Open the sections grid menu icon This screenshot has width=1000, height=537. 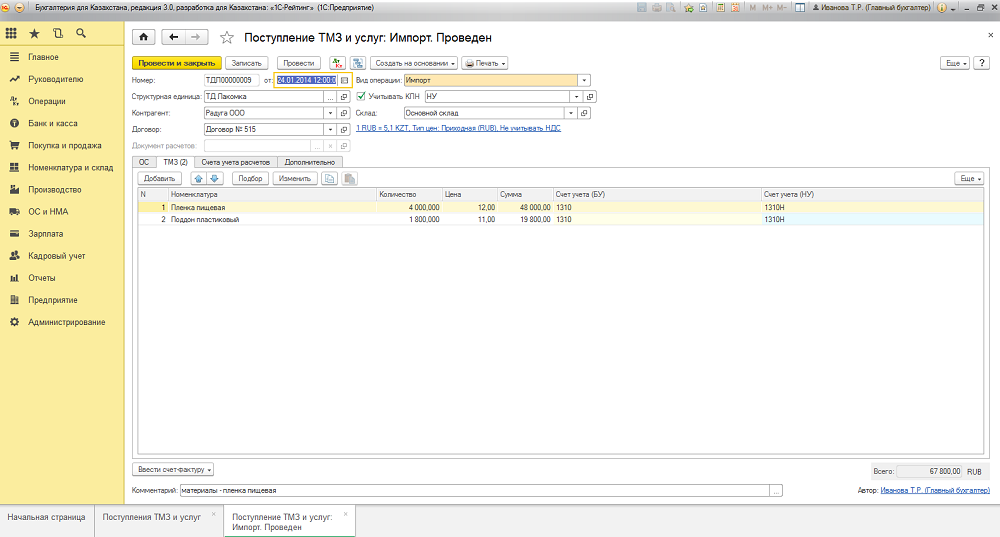coord(11,33)
